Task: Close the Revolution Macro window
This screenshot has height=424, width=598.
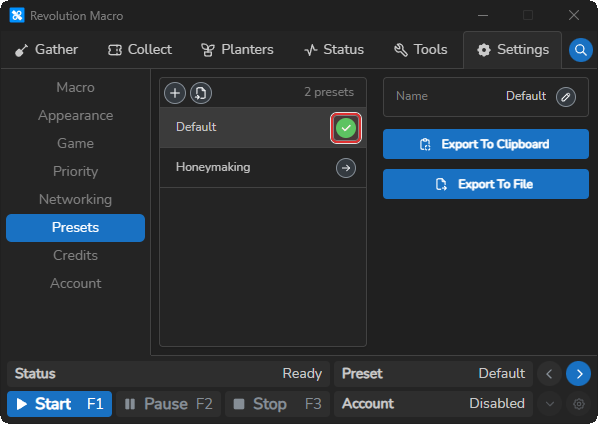Action: point(574,16)
